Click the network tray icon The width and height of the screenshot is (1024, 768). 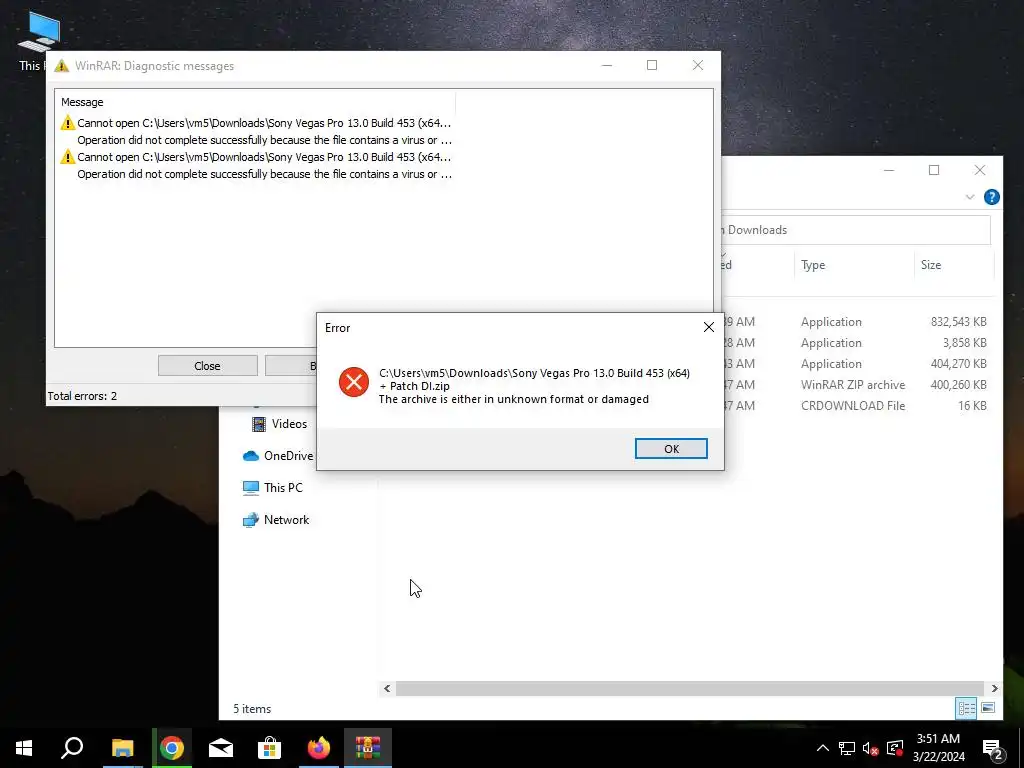[x=847, y=748]
